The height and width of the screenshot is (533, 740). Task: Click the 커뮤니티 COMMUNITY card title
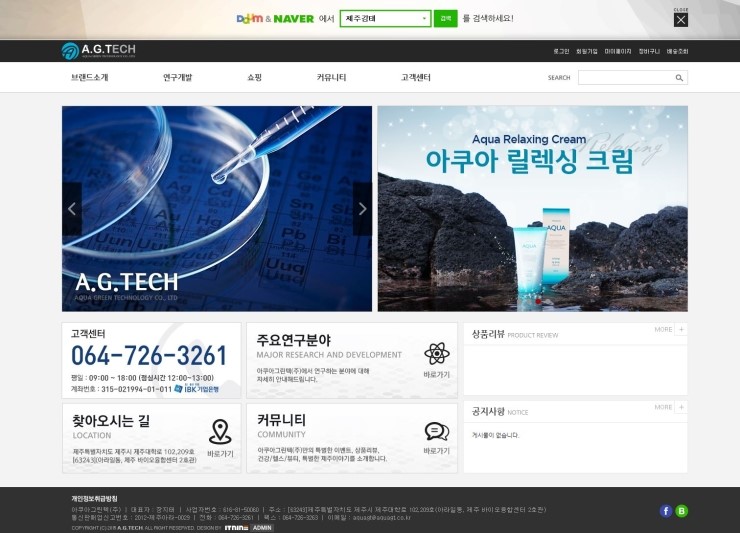(x=281, y=420)
